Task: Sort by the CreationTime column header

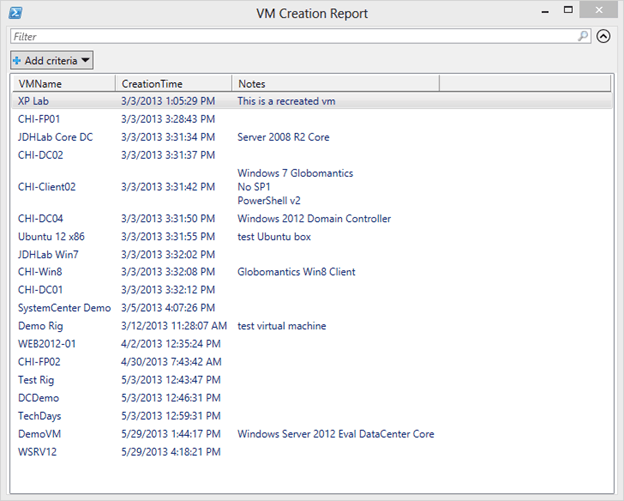Action: point(174,84)
